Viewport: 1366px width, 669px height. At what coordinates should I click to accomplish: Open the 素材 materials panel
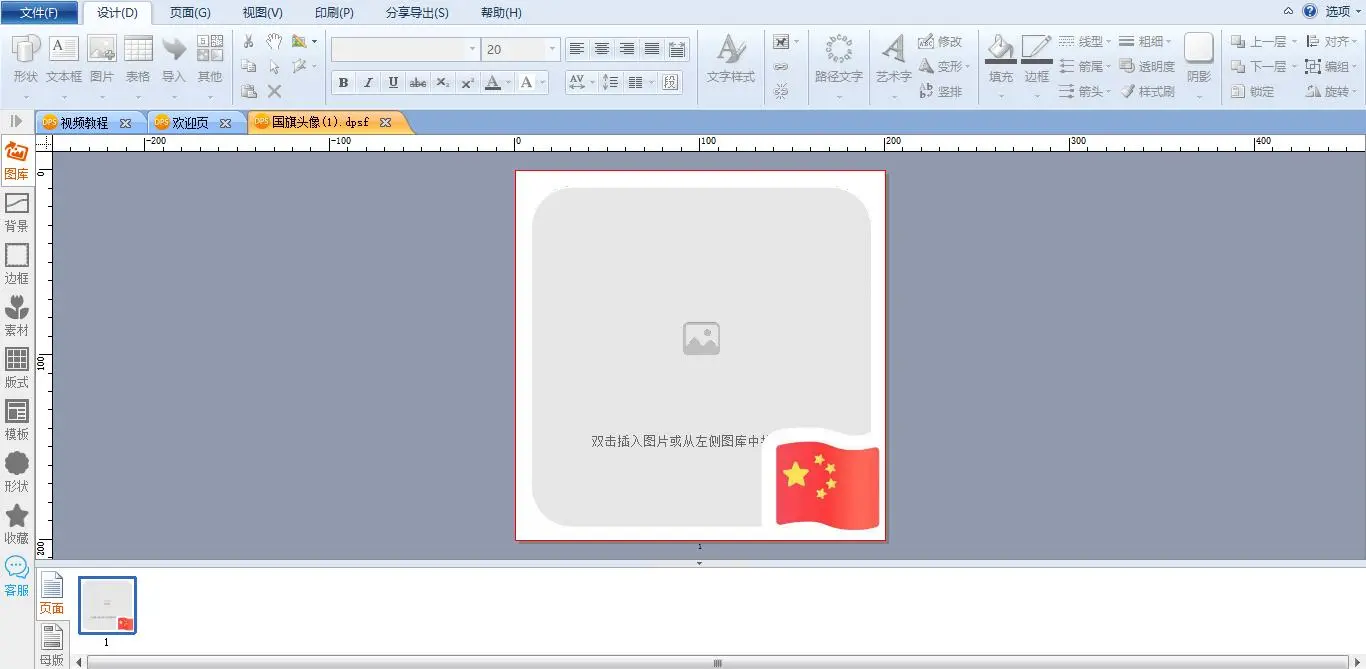coord(16,316)
